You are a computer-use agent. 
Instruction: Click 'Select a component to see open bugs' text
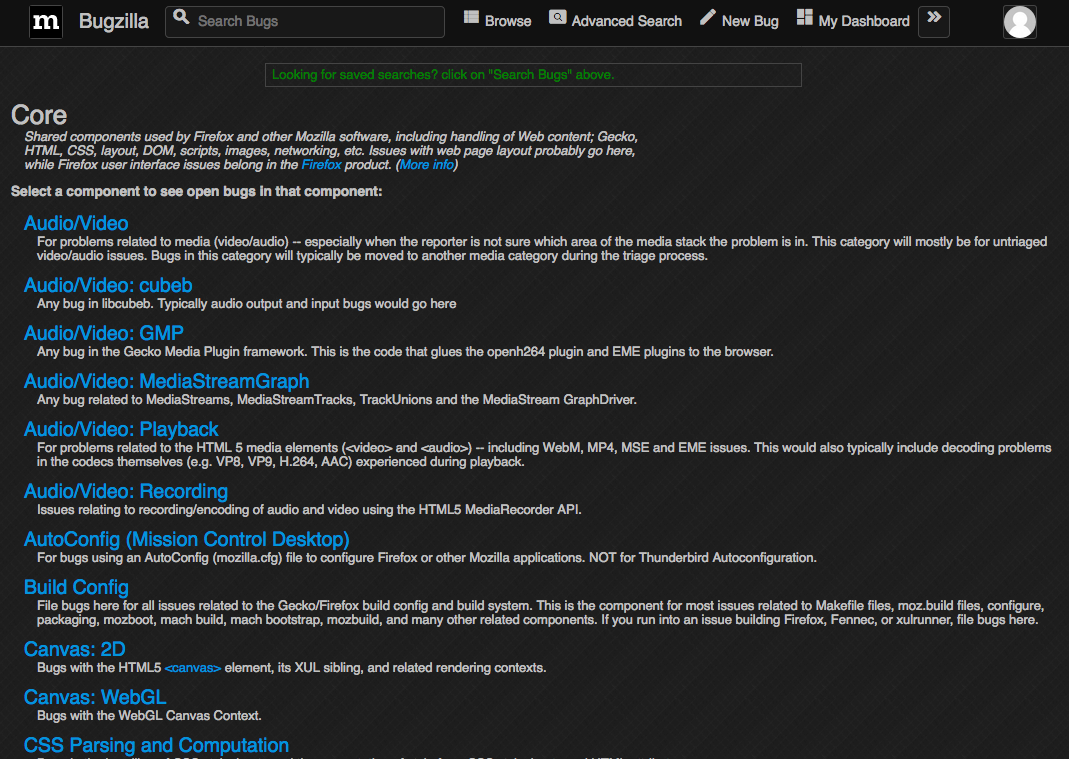click(x=196, y=192)
